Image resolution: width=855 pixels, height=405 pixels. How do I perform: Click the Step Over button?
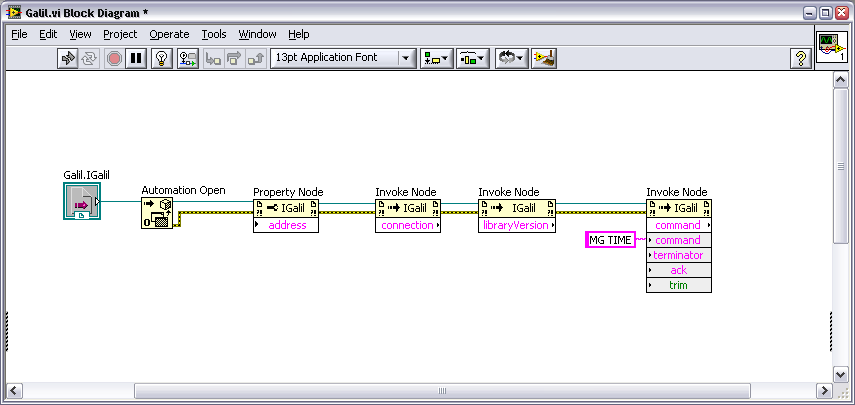234,58
